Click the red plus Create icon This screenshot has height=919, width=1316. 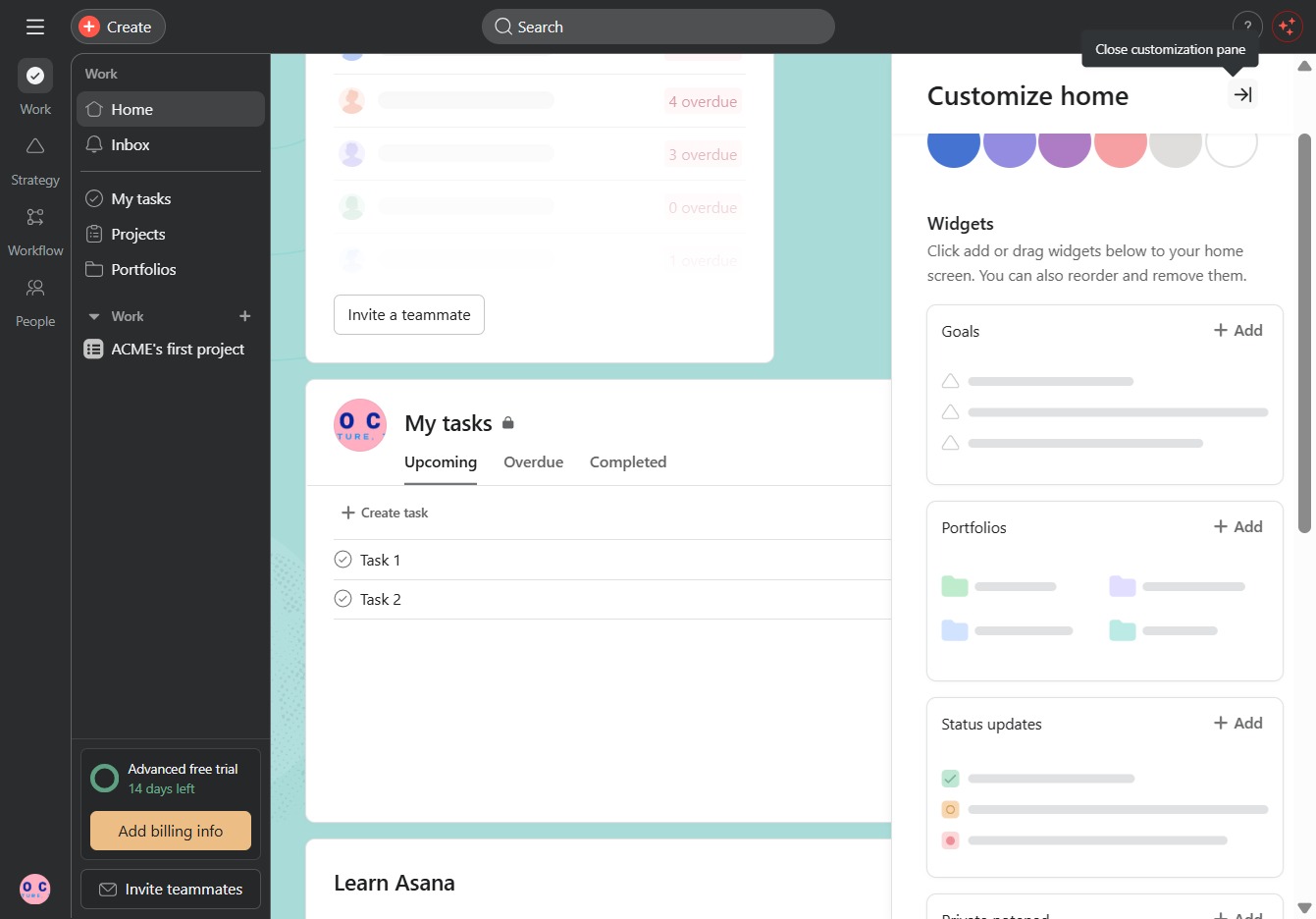(89, 27)
